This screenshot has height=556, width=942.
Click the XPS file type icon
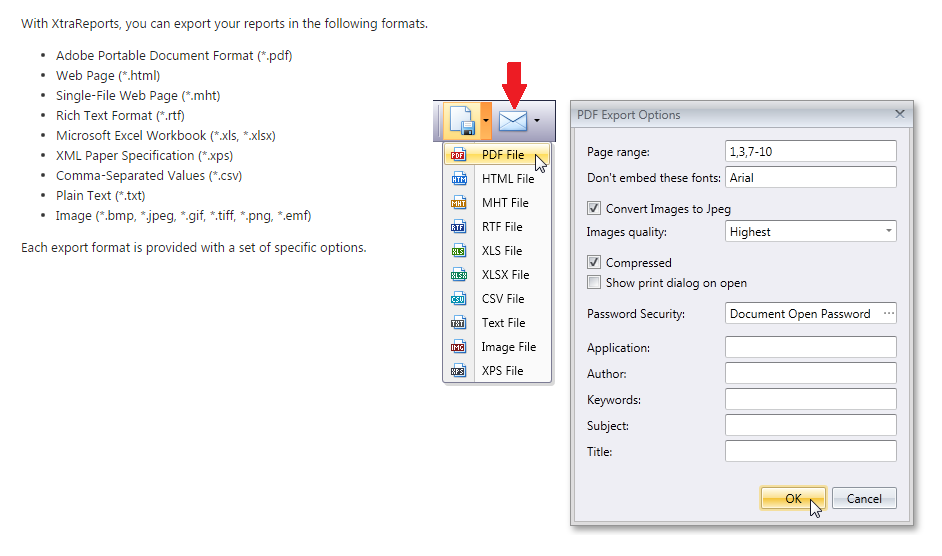point(458,371)
